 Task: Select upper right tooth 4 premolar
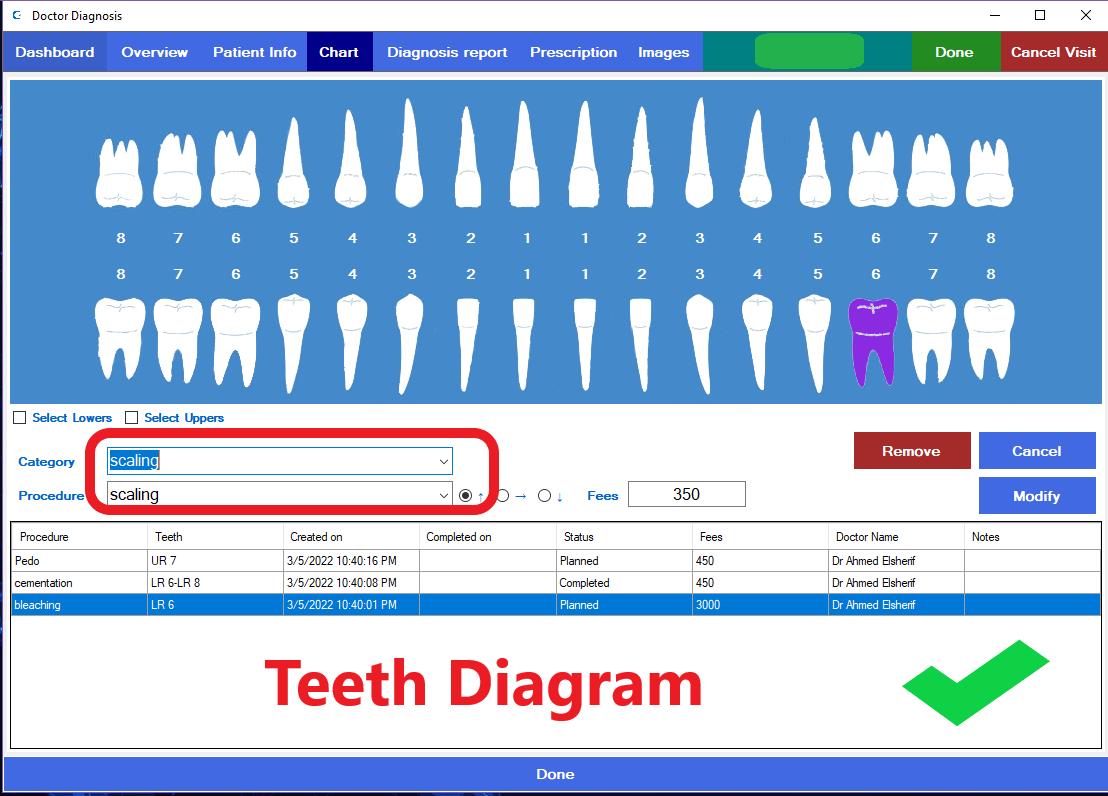point(350,158)
